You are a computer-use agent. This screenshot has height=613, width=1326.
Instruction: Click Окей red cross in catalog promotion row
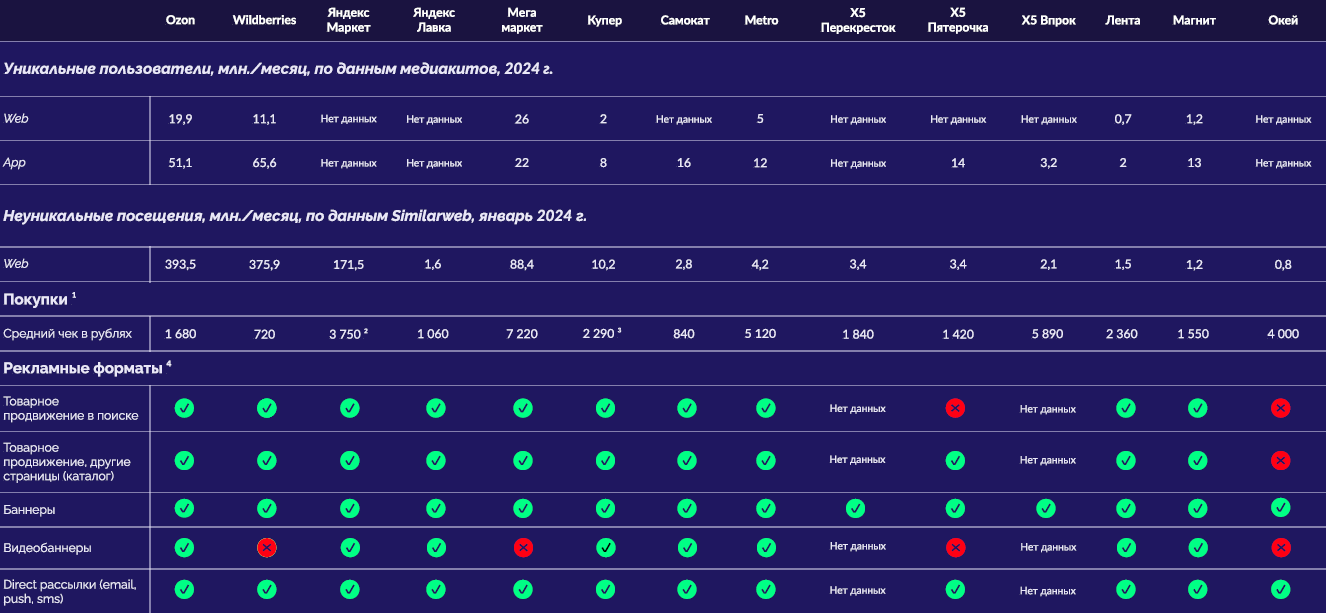tap(1281, 460)
